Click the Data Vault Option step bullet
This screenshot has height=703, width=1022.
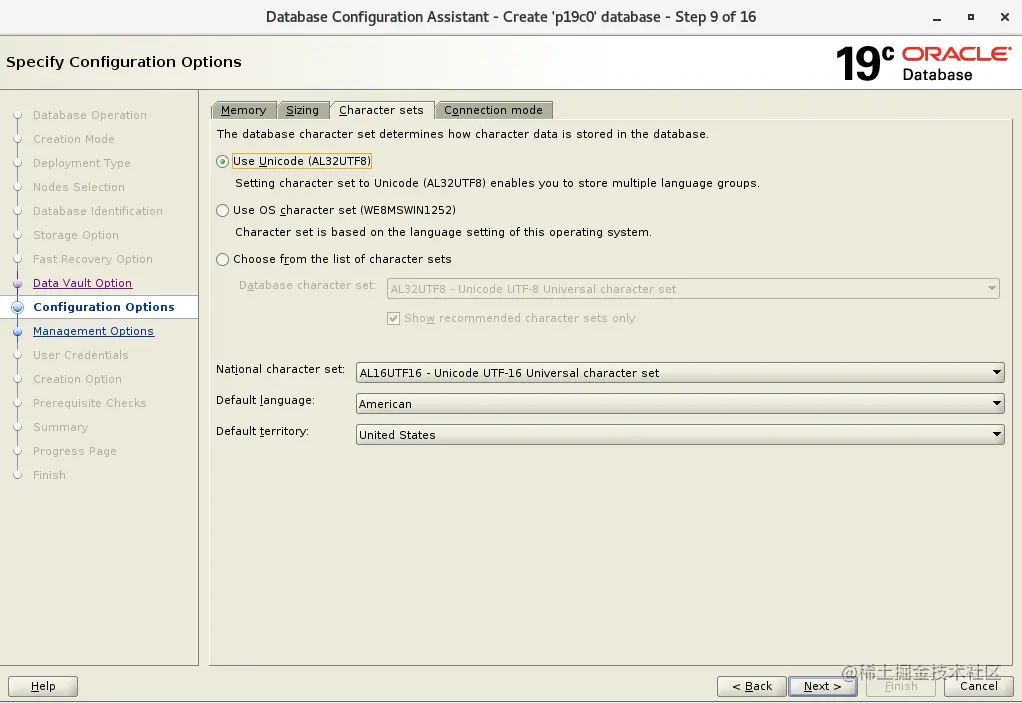click(x=18, y=283)
